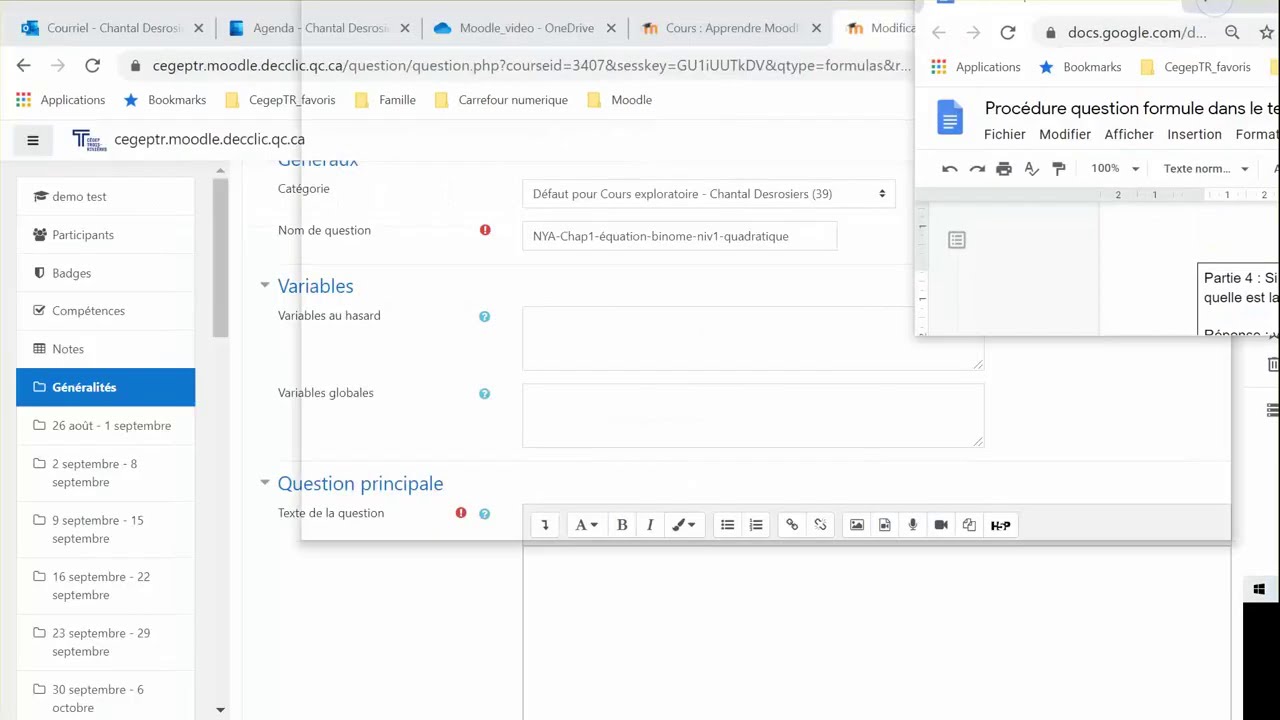Switch to Cours : Apprendre Moodle tab
Viewport: 1280px width, 720px height.
point(730,28)
